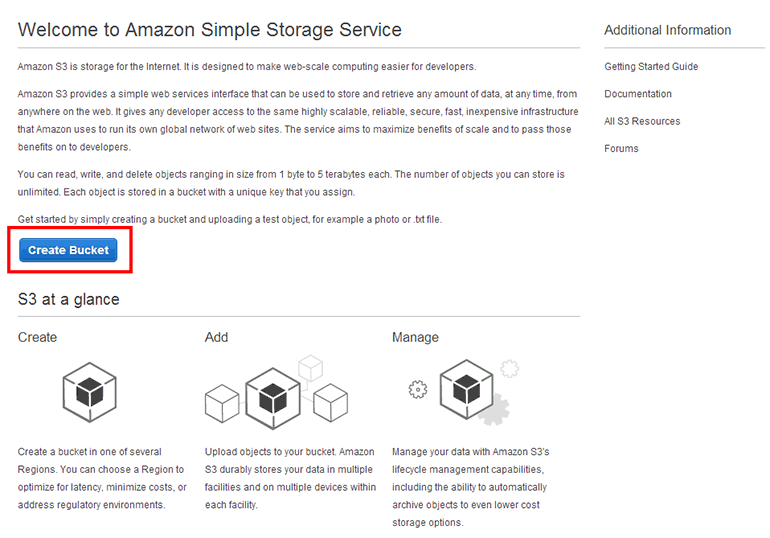Click the Welcome to Amazon Simple Storage Service heading
Screen dimensions: 770x538
tap(210, 30)
